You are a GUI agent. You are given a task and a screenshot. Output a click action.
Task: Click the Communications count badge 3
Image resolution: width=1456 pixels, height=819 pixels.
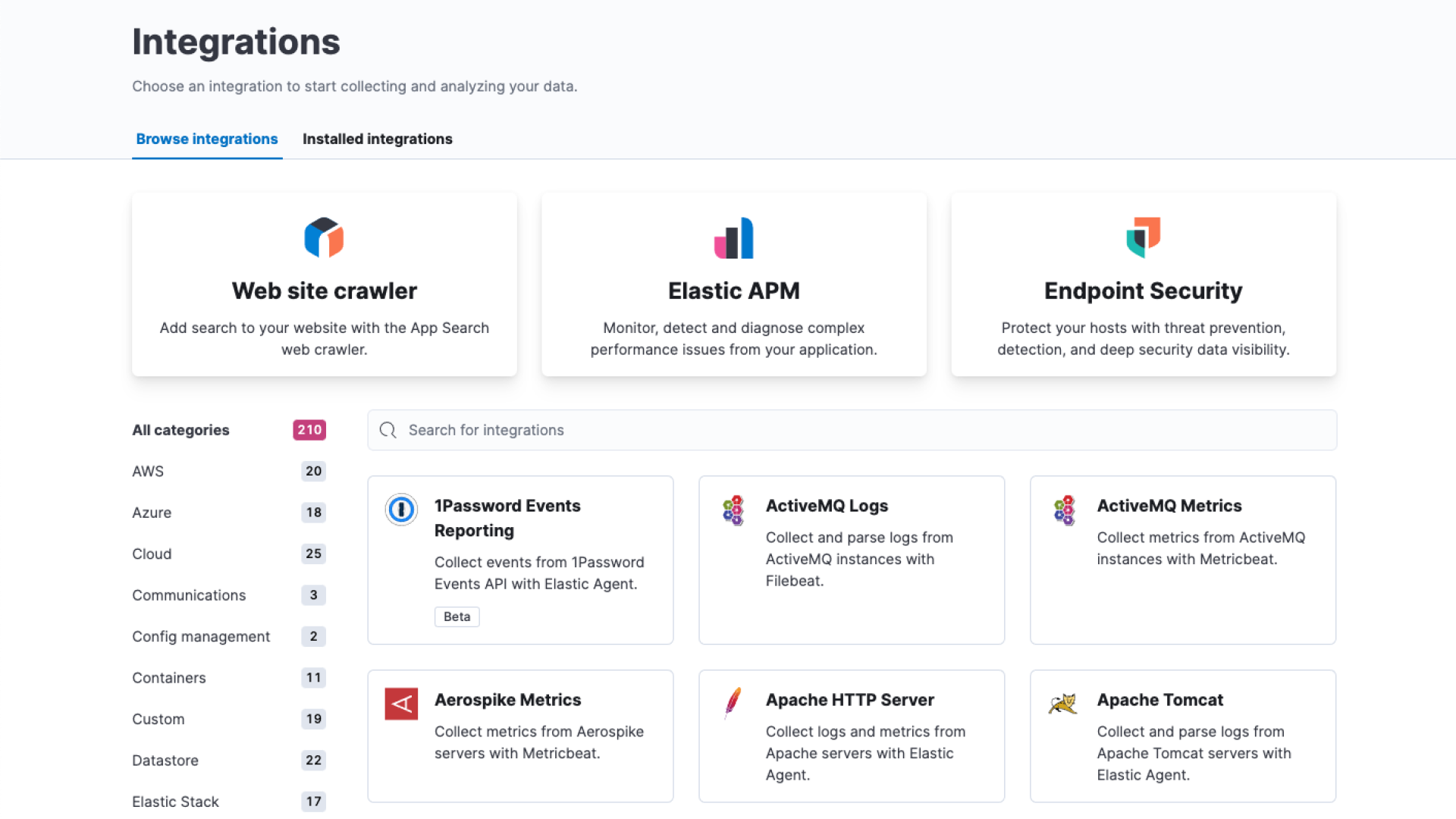click(x=314, y=595)
